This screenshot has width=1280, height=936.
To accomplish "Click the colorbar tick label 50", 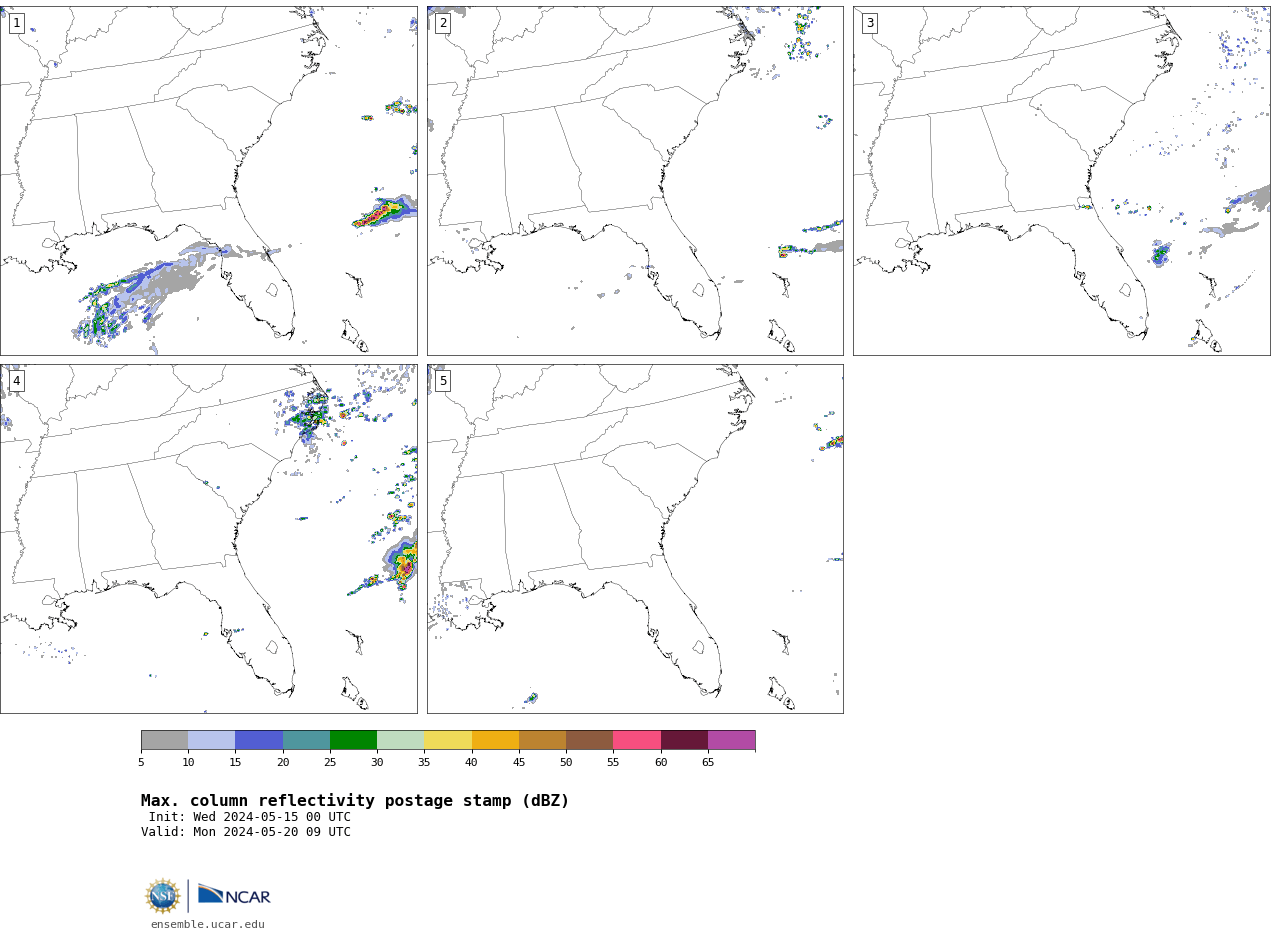I will pyautogui.click(x=566, y=763).
